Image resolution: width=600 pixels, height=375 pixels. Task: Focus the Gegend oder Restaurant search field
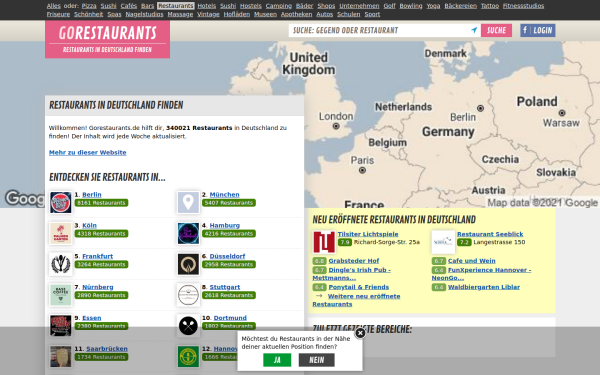[380, 30]
